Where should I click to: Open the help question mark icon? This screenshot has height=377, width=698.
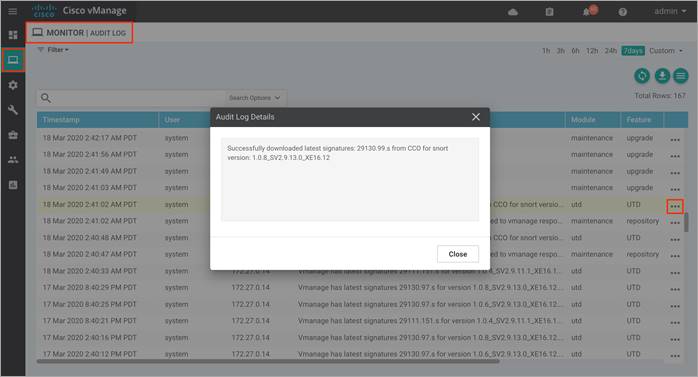[622, 12]
